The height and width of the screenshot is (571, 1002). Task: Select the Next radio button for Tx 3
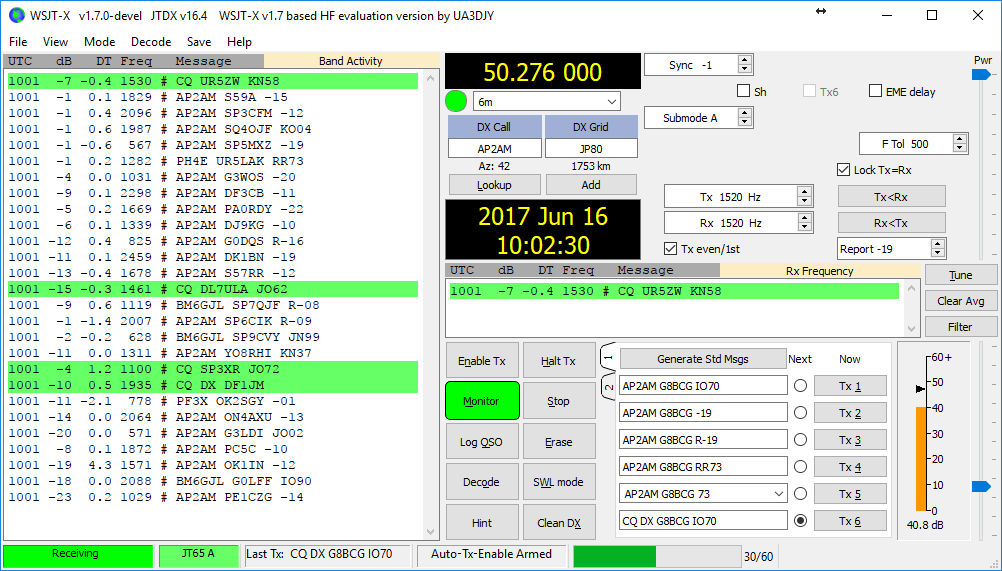coord(800,439)
